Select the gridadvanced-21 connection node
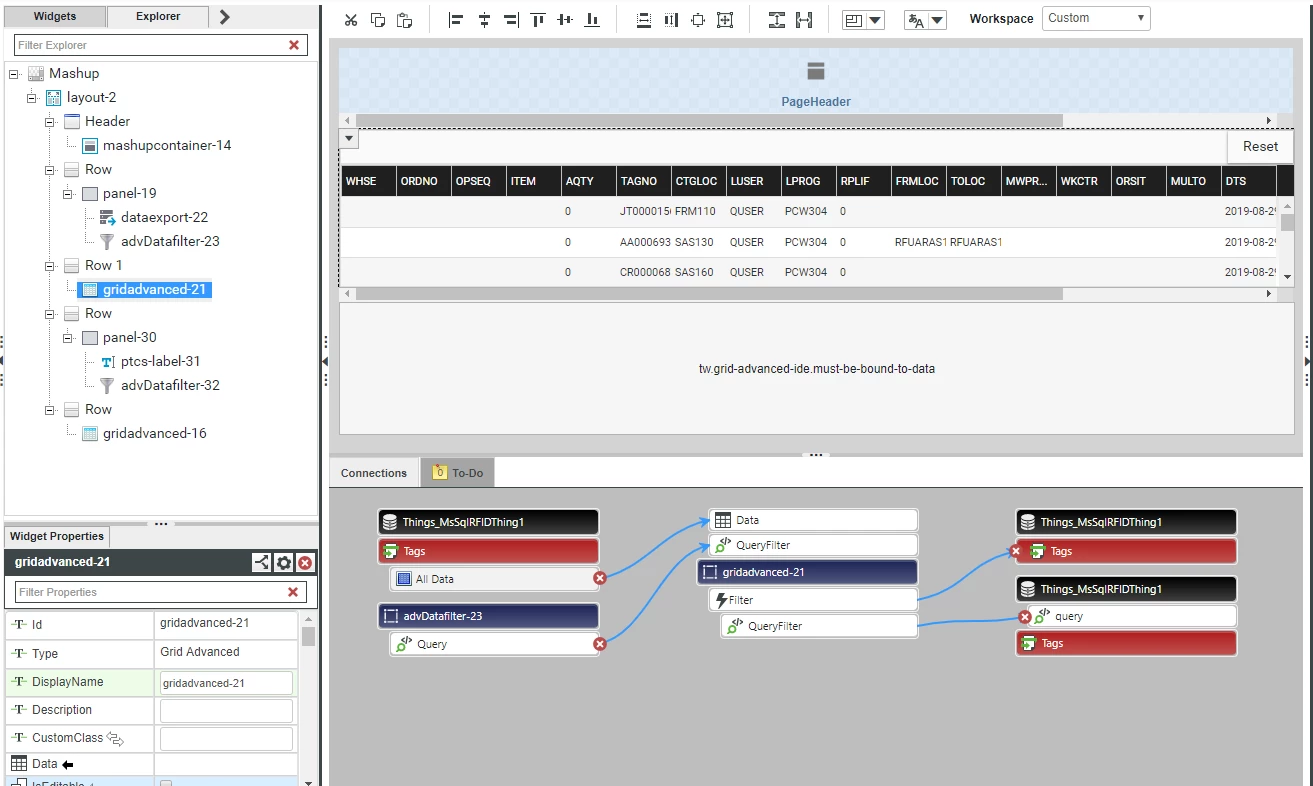 point(807,572)
